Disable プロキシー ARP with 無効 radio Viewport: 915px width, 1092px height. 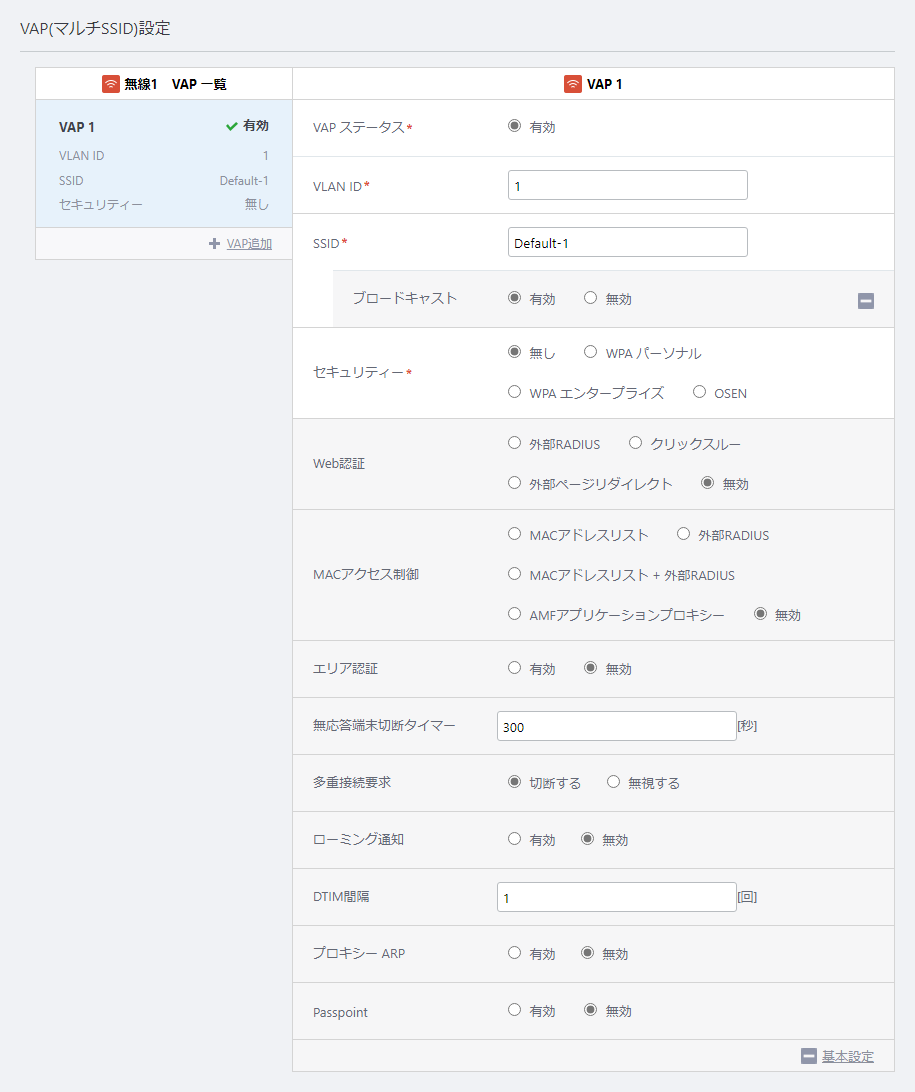(588, 953)
